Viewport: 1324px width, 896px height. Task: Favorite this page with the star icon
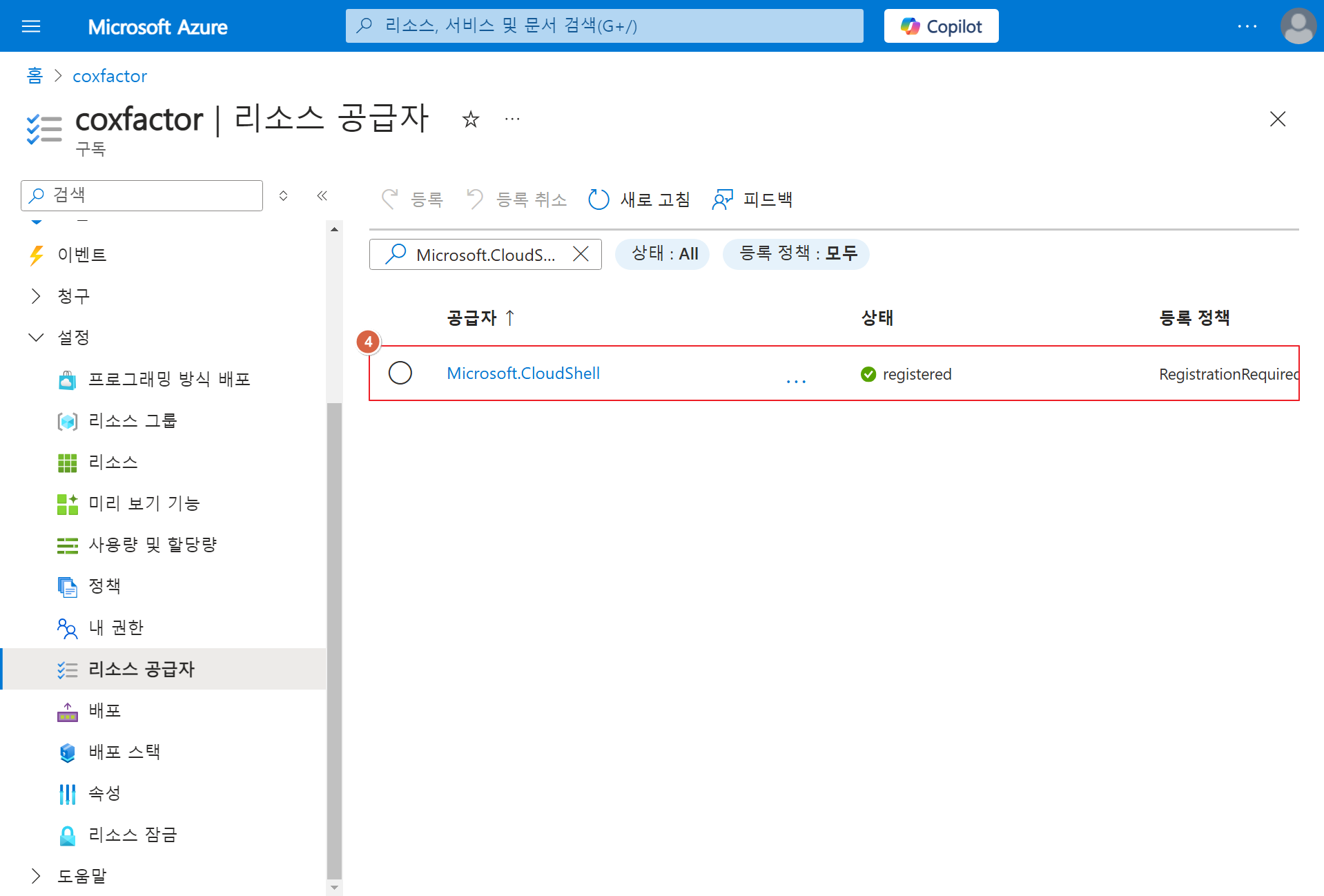coord(471,119)
